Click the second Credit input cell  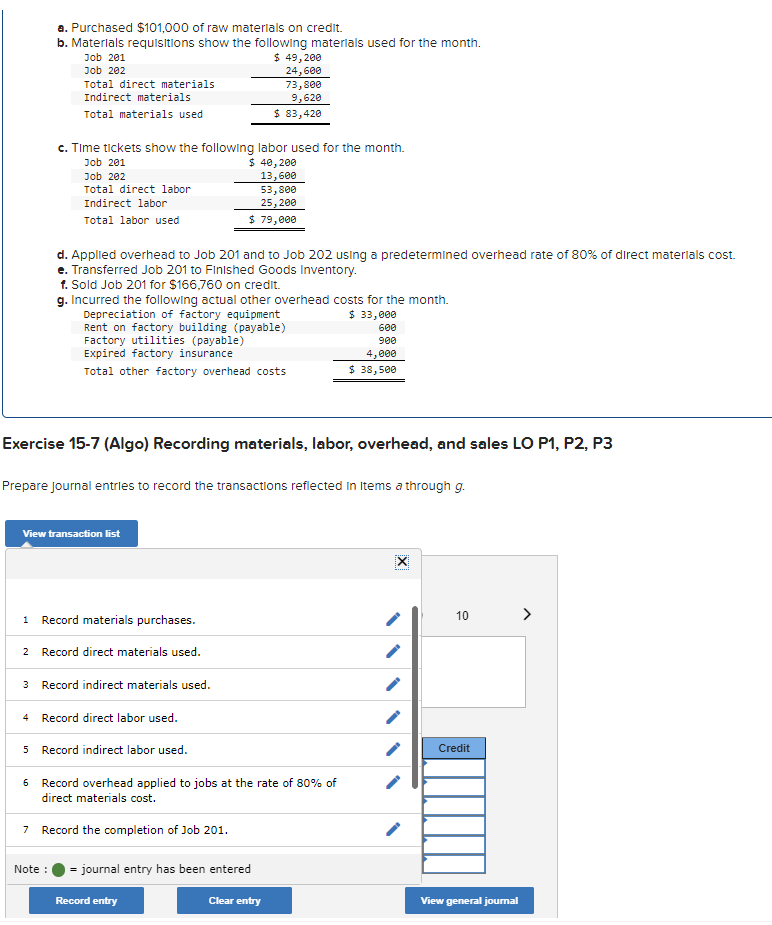[454, 787]
